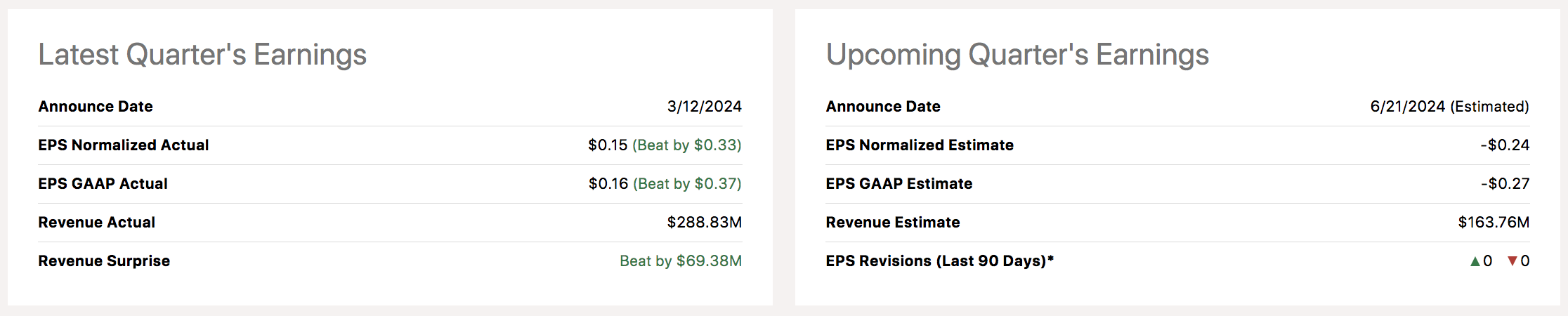Click the Revenue Estimate label

click(892, 223)
